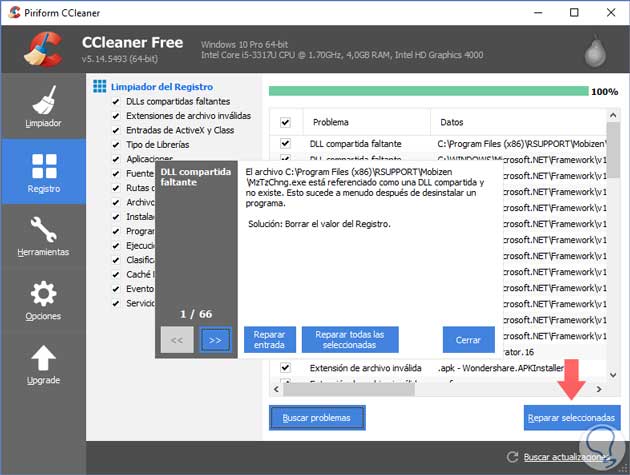The height and width of the screenshot is (475, 630).
Task: Click the refresh icon beside Buscar actualizaciones
Action: [512, 457]
